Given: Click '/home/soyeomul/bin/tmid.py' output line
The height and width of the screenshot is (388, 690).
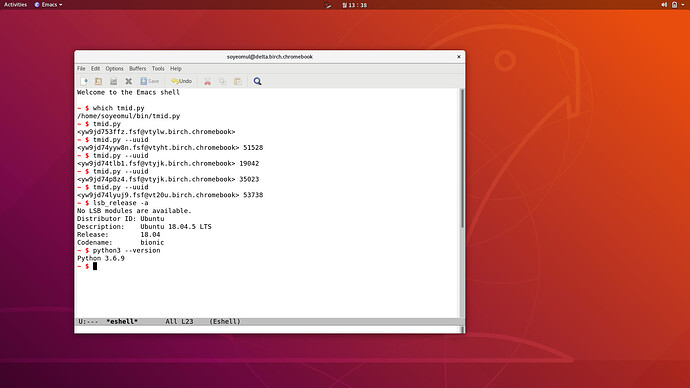Looking at the screenshot, I should pyautogui.click(x=128, y=116).
